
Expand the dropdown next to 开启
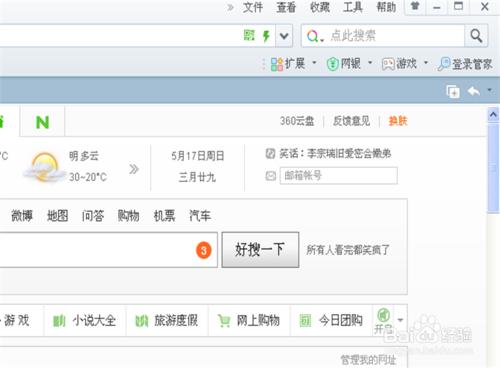tap(401, 320)
